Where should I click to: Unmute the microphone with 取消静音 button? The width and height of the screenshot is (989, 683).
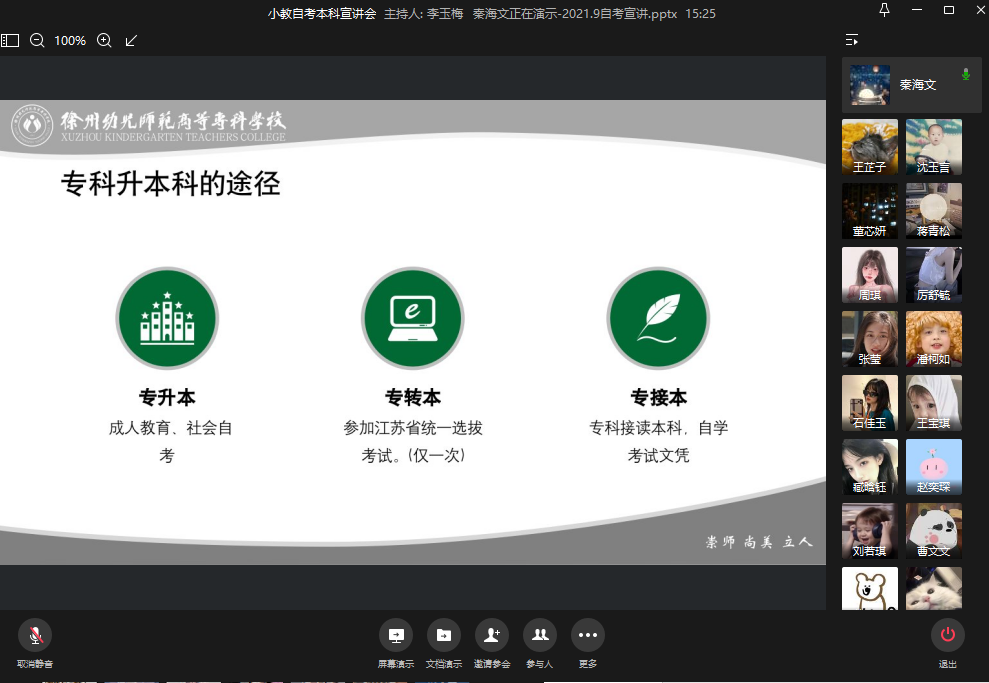[35, 635]
